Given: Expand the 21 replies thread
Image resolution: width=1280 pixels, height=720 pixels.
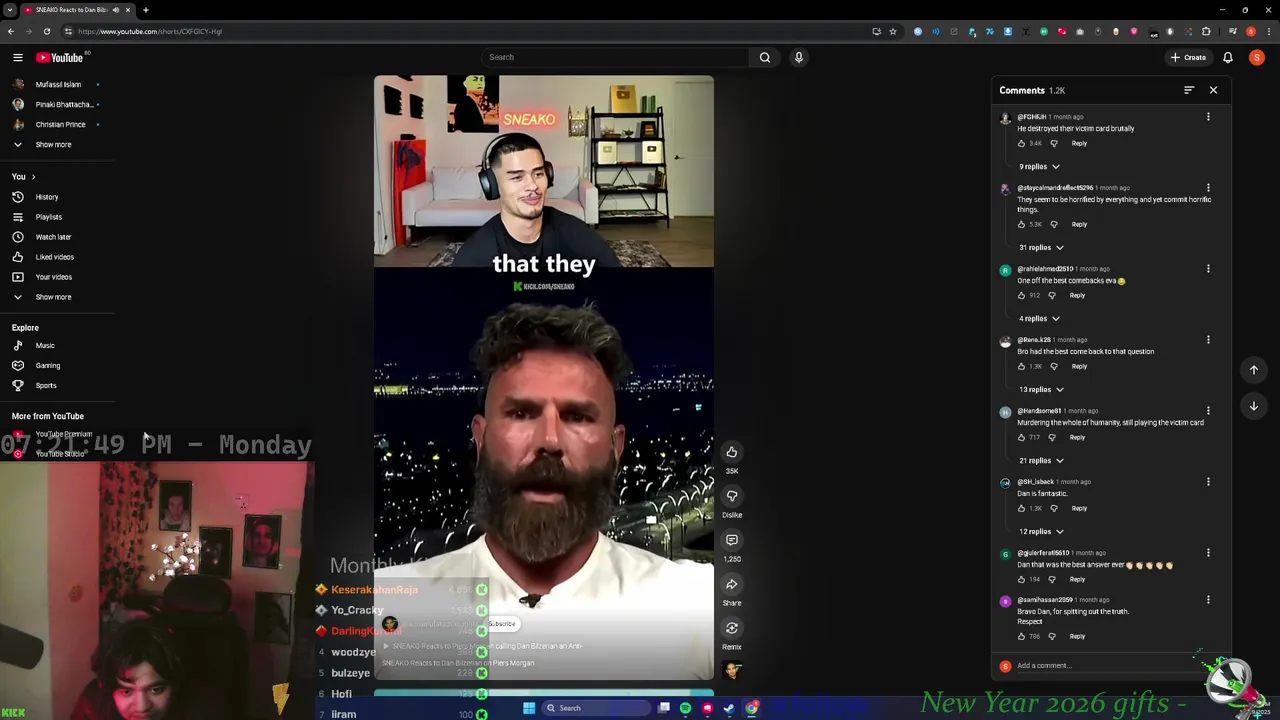Looking at the screenshot, I should point(1041,460).
